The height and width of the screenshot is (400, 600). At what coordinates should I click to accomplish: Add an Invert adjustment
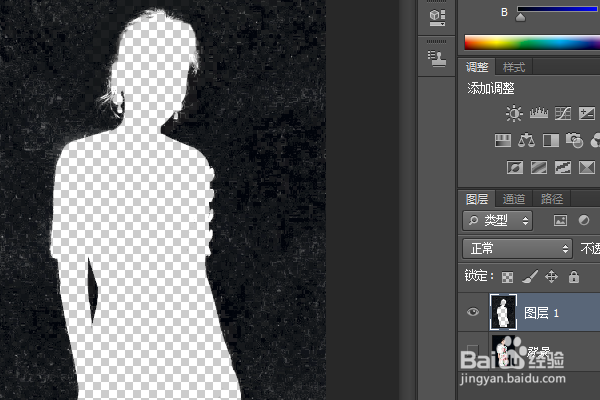tap(515, 167)
